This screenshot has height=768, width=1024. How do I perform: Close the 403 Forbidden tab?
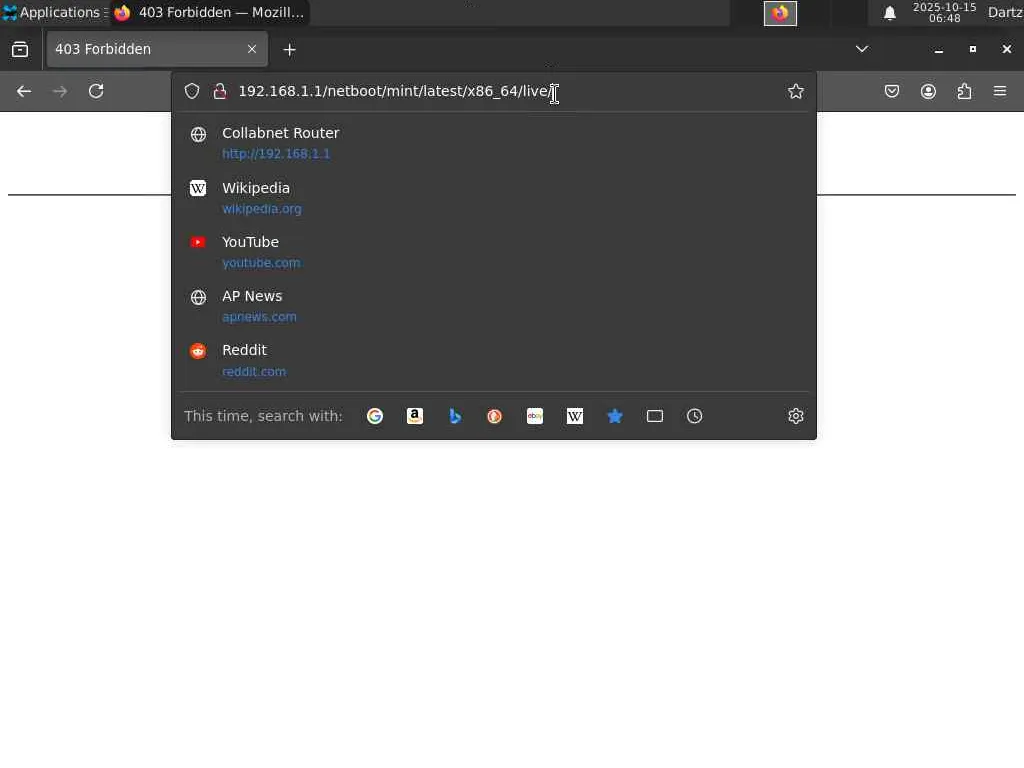[252, 49]
